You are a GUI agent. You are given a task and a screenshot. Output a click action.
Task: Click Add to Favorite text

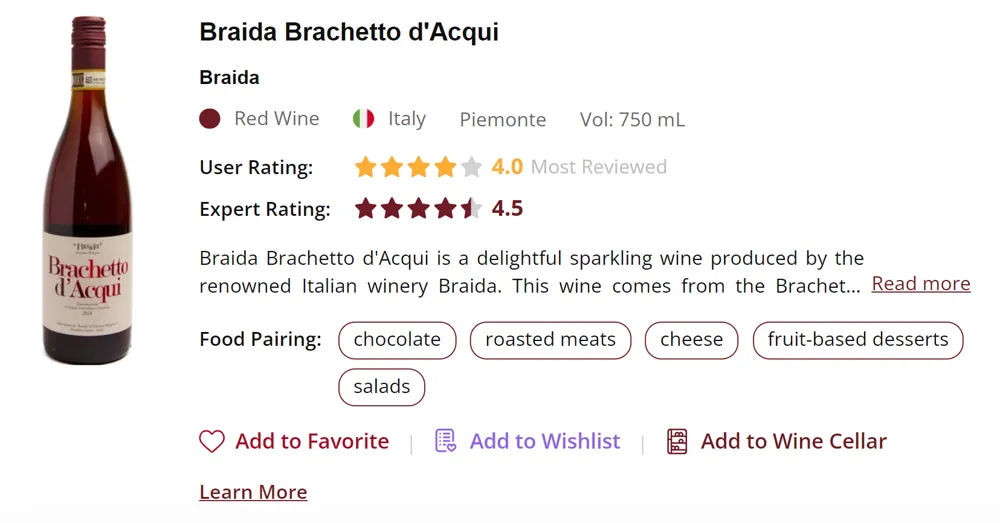(x=312, y=442)
